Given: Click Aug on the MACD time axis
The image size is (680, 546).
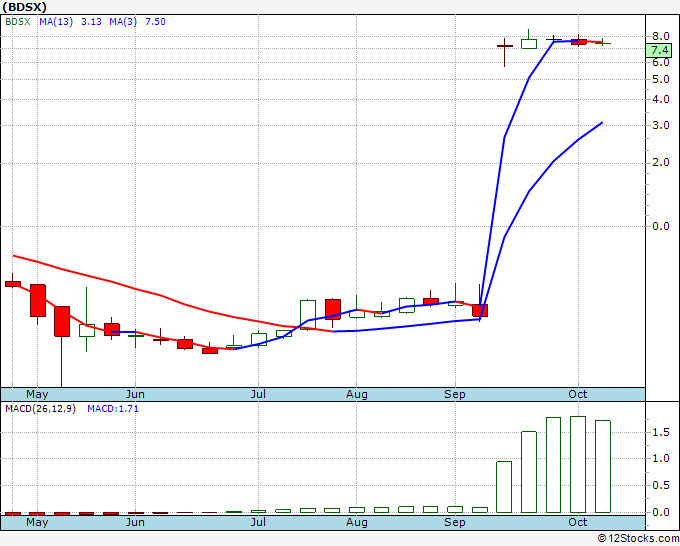Looking at the screenshot, I should pos(356,522).
